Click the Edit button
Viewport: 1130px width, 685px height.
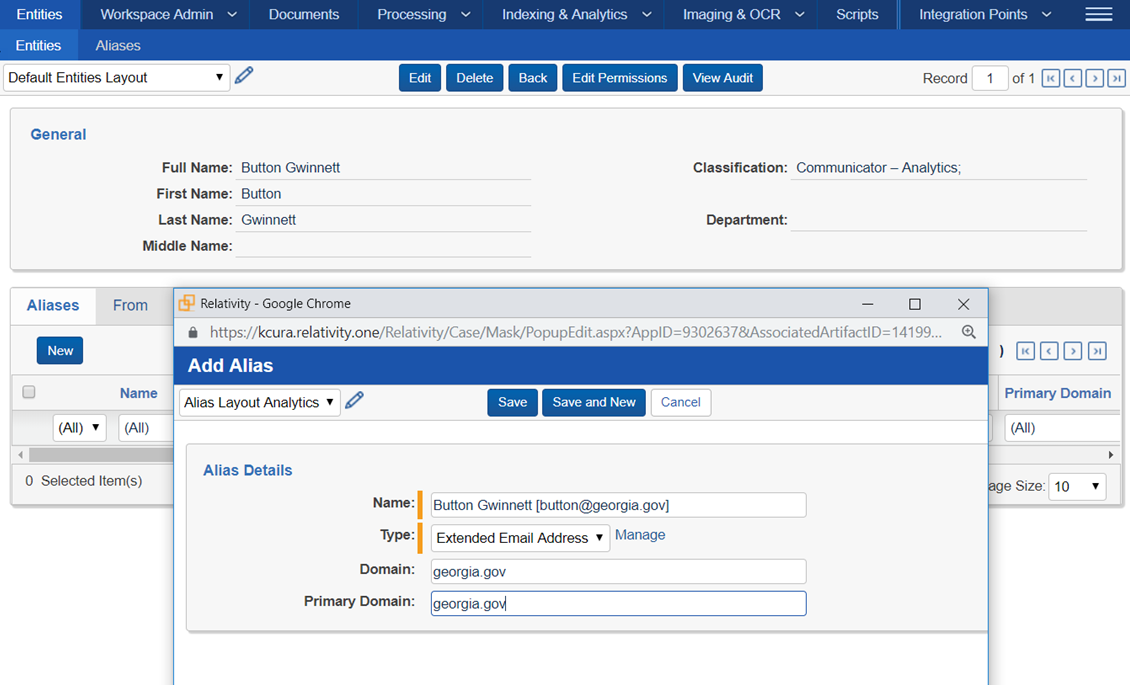point(419,78)
